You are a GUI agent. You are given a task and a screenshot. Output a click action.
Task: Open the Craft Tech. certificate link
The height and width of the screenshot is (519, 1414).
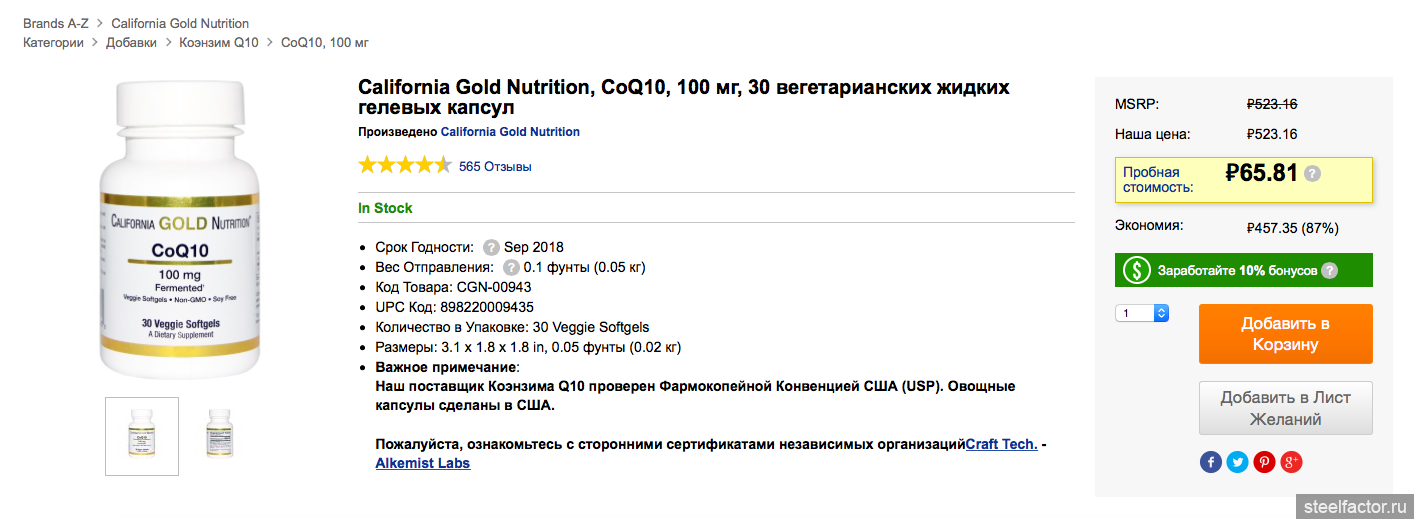(x=1001, y=444)
